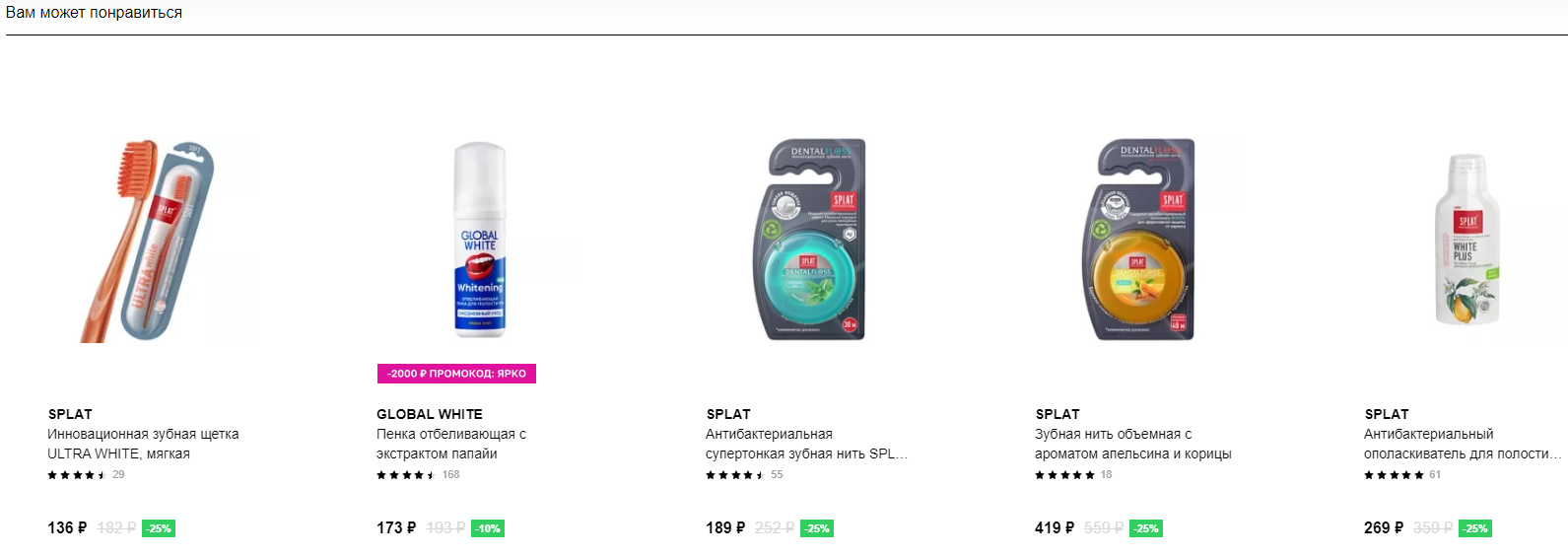The image size is (1568, 557).
Task: Click the Global White whitening foam image
Action: pos(480,241)
